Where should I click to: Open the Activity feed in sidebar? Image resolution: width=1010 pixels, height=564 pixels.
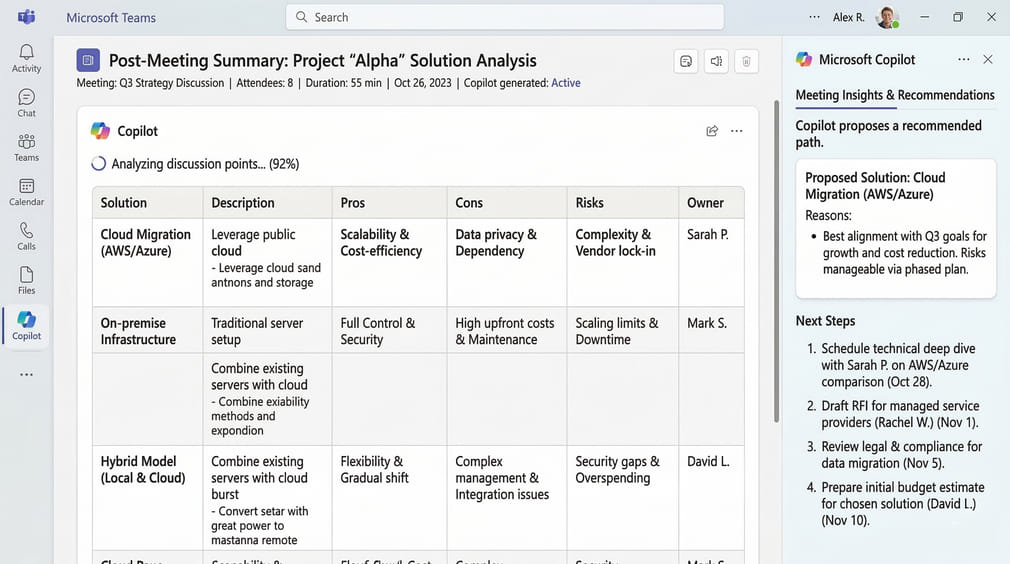click(x=26, y=58)
